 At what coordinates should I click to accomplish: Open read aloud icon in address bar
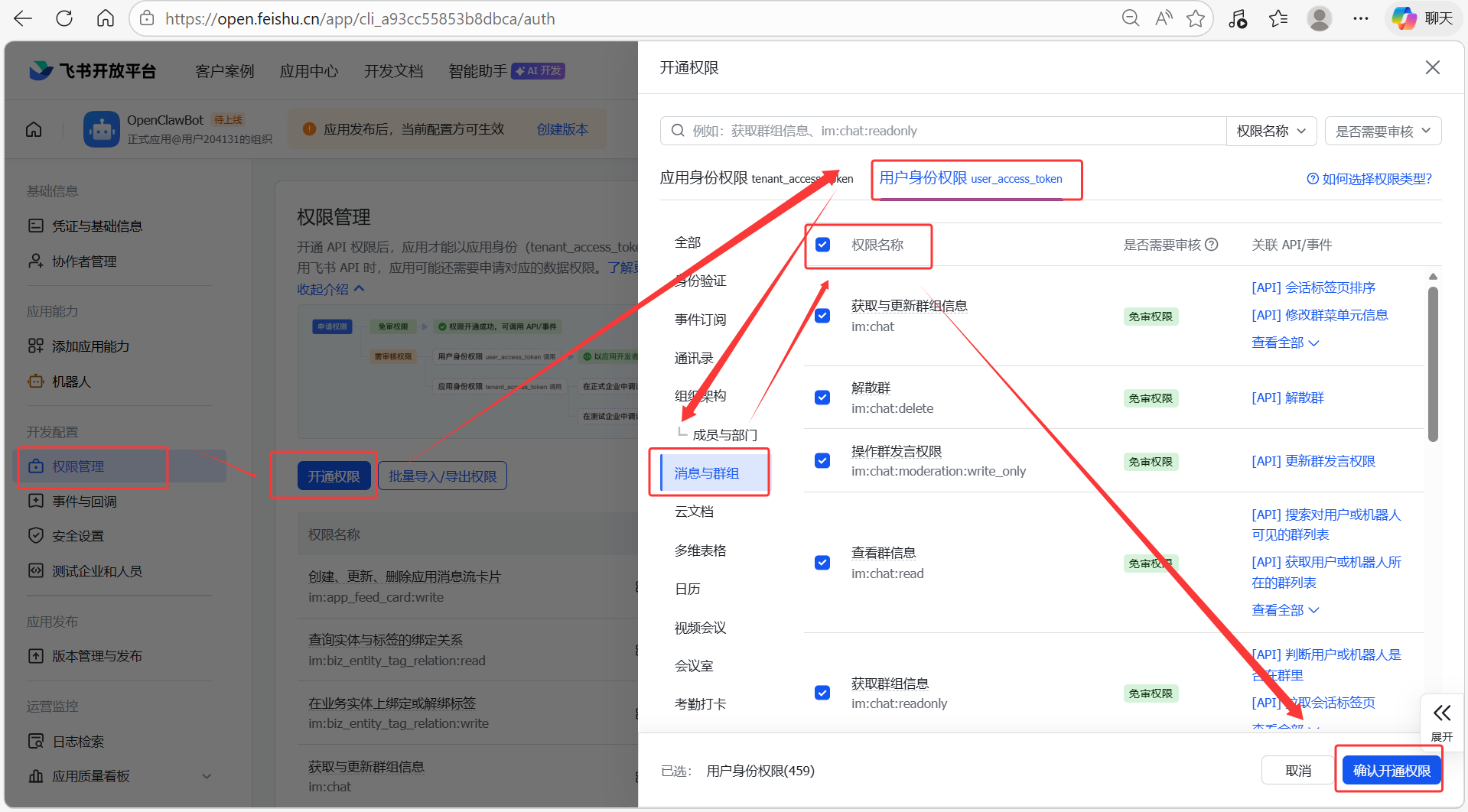1164,18
